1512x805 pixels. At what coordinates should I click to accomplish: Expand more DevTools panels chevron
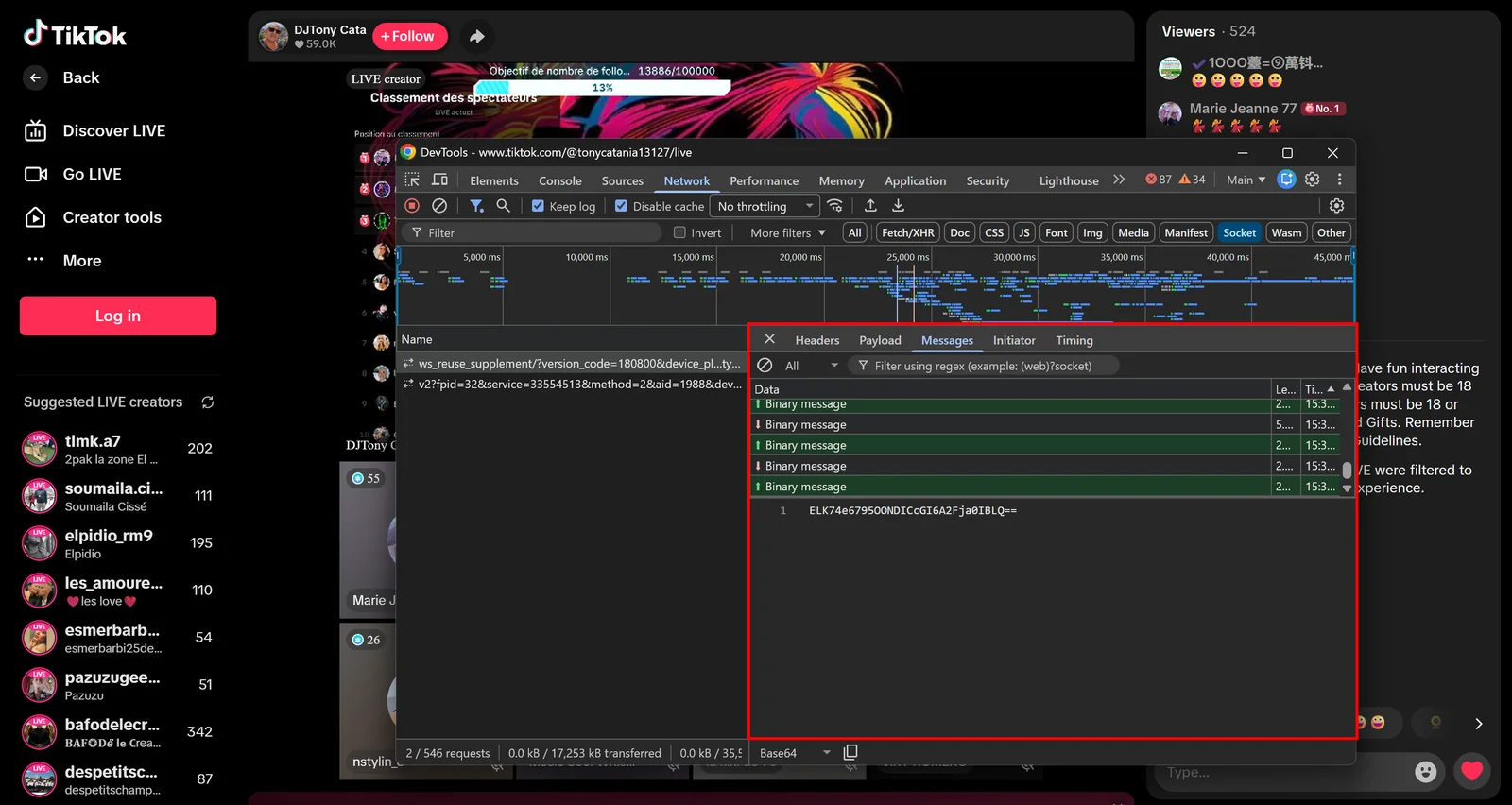click(1119, 180)
